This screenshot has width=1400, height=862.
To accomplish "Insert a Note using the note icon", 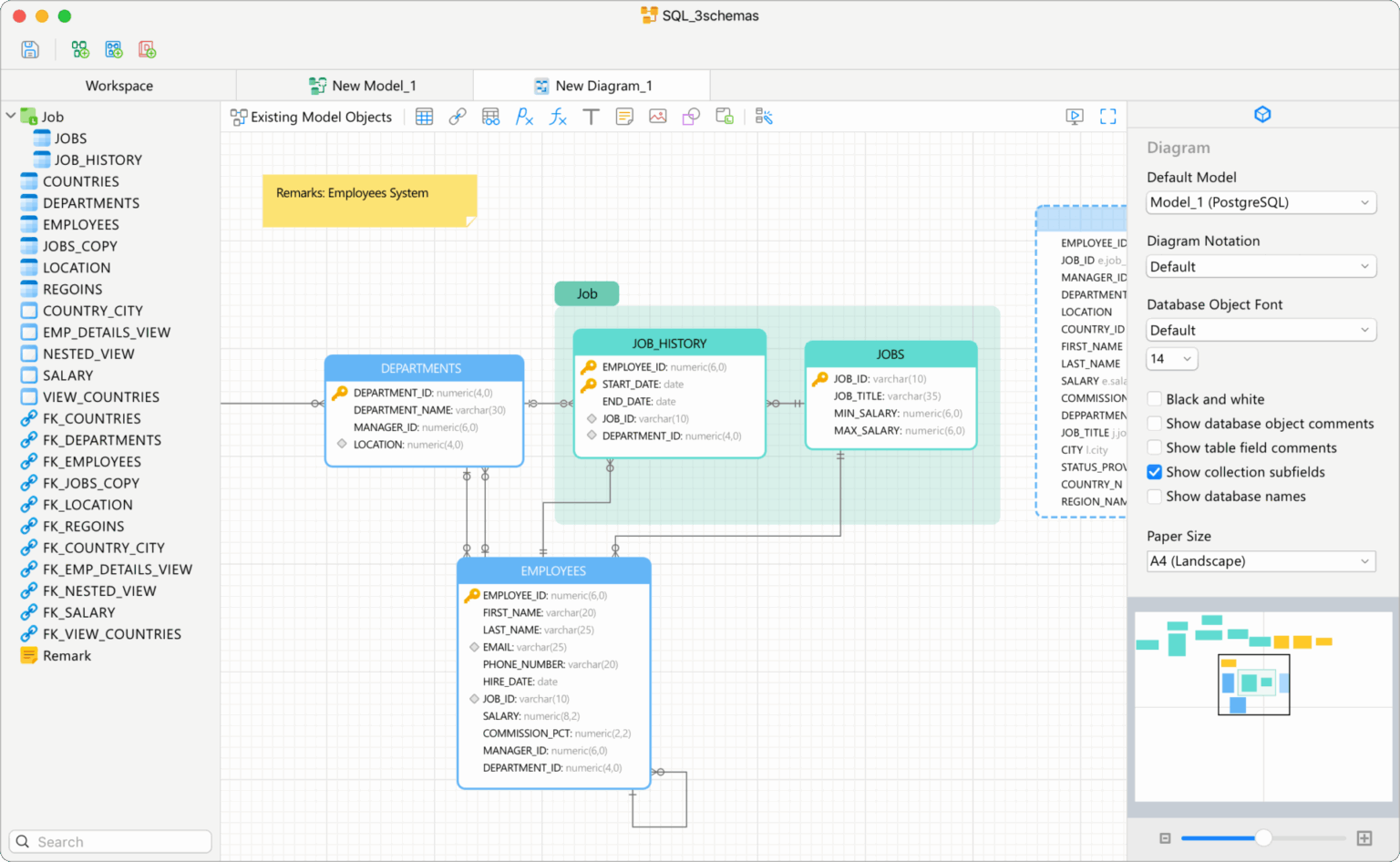I will (624, 117).
